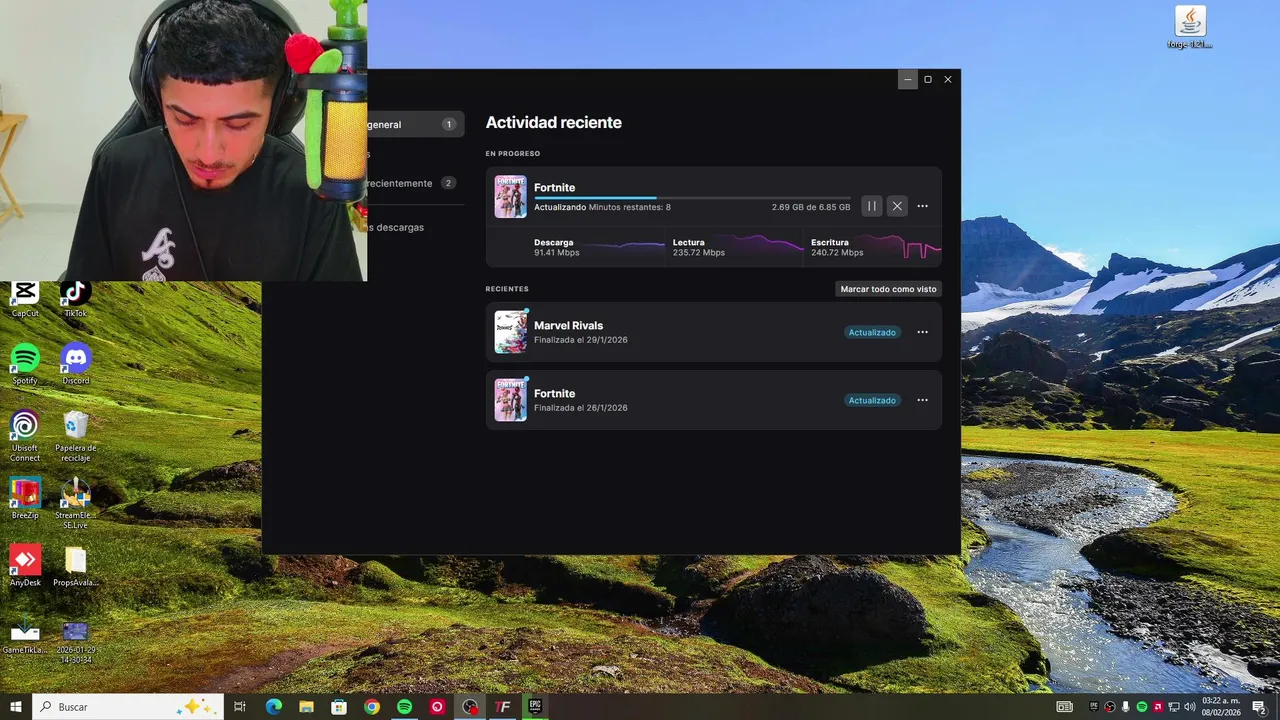Open TF app from taskbar
This screenshot has width=1280, height=720.
coord(503,706)
